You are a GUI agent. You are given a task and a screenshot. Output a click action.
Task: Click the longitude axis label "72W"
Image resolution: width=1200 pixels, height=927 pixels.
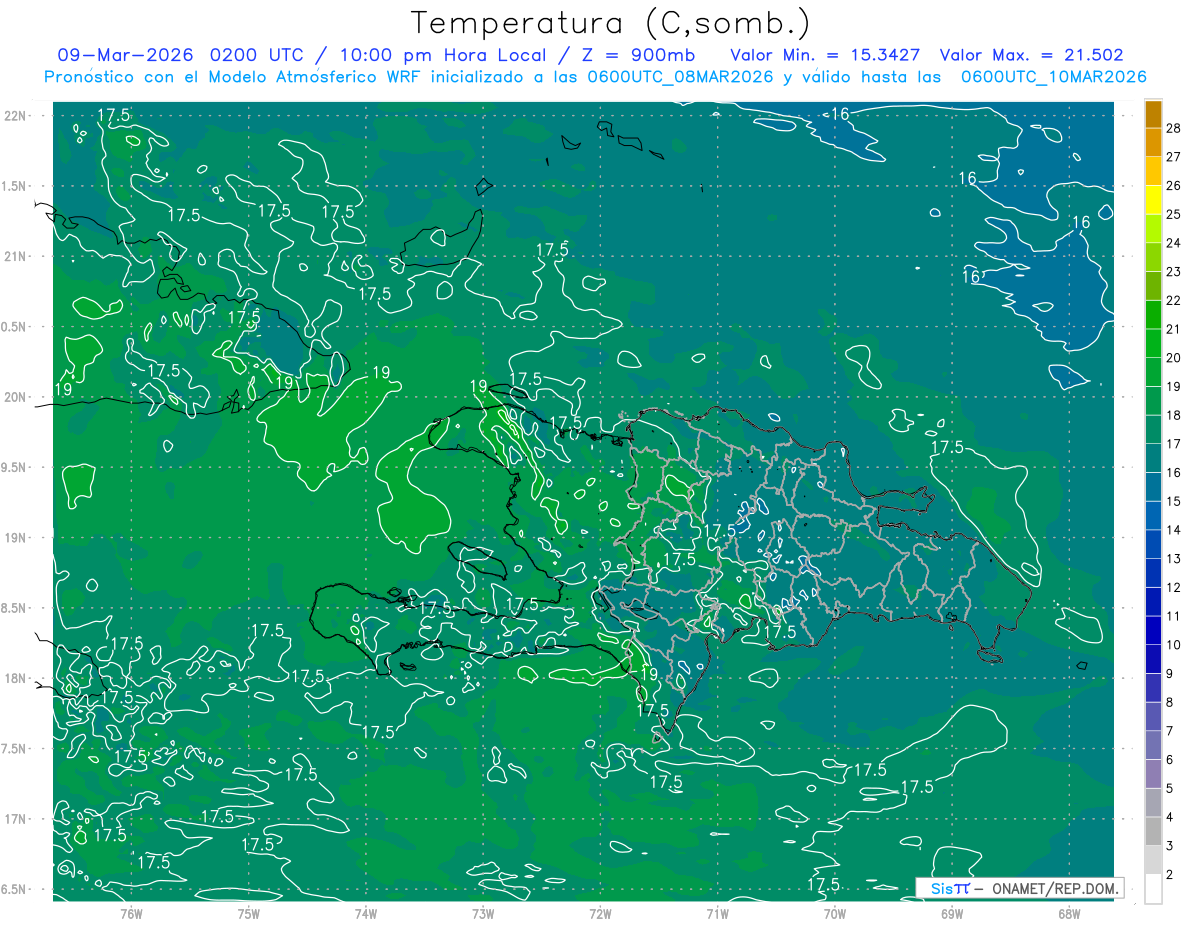point(600,914)
